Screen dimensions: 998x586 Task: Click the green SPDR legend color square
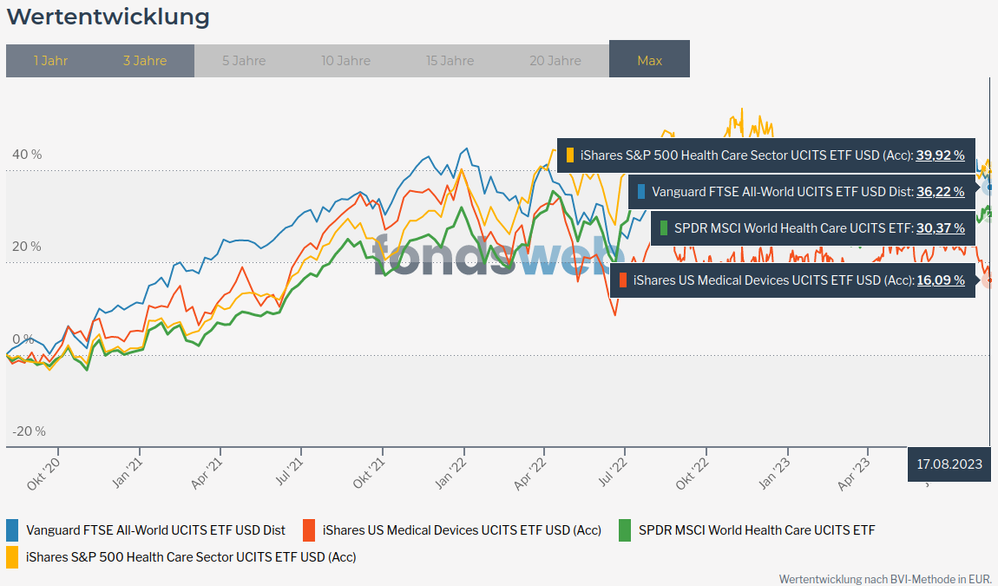pos(624,530)
